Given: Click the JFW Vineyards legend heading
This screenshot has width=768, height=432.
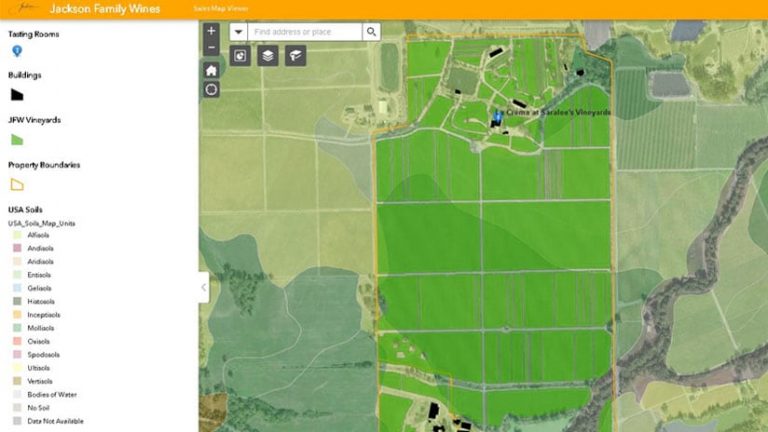Looking at the screenshot, I should [34, 120].
